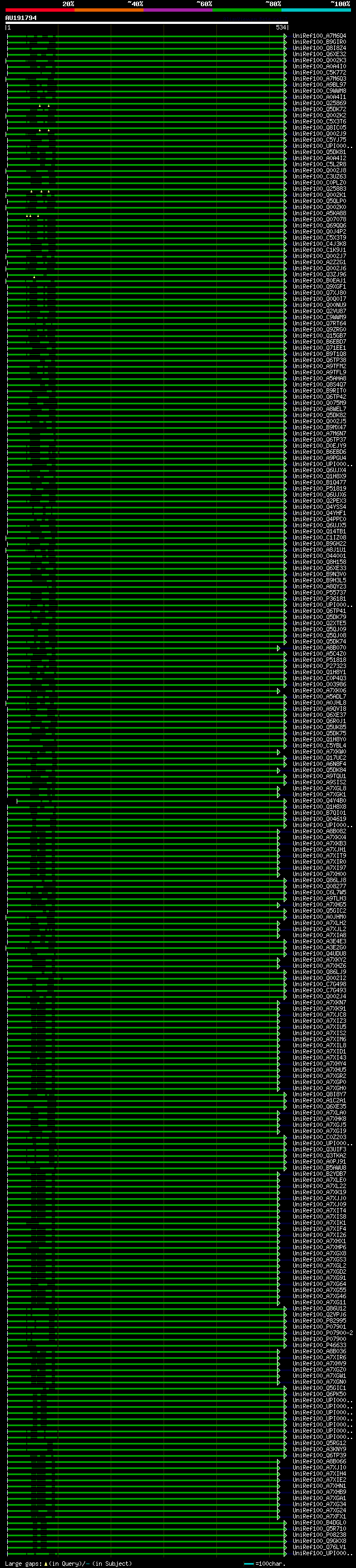
Task: Click the AU191794 query label
Action: (x=21, y=18)
